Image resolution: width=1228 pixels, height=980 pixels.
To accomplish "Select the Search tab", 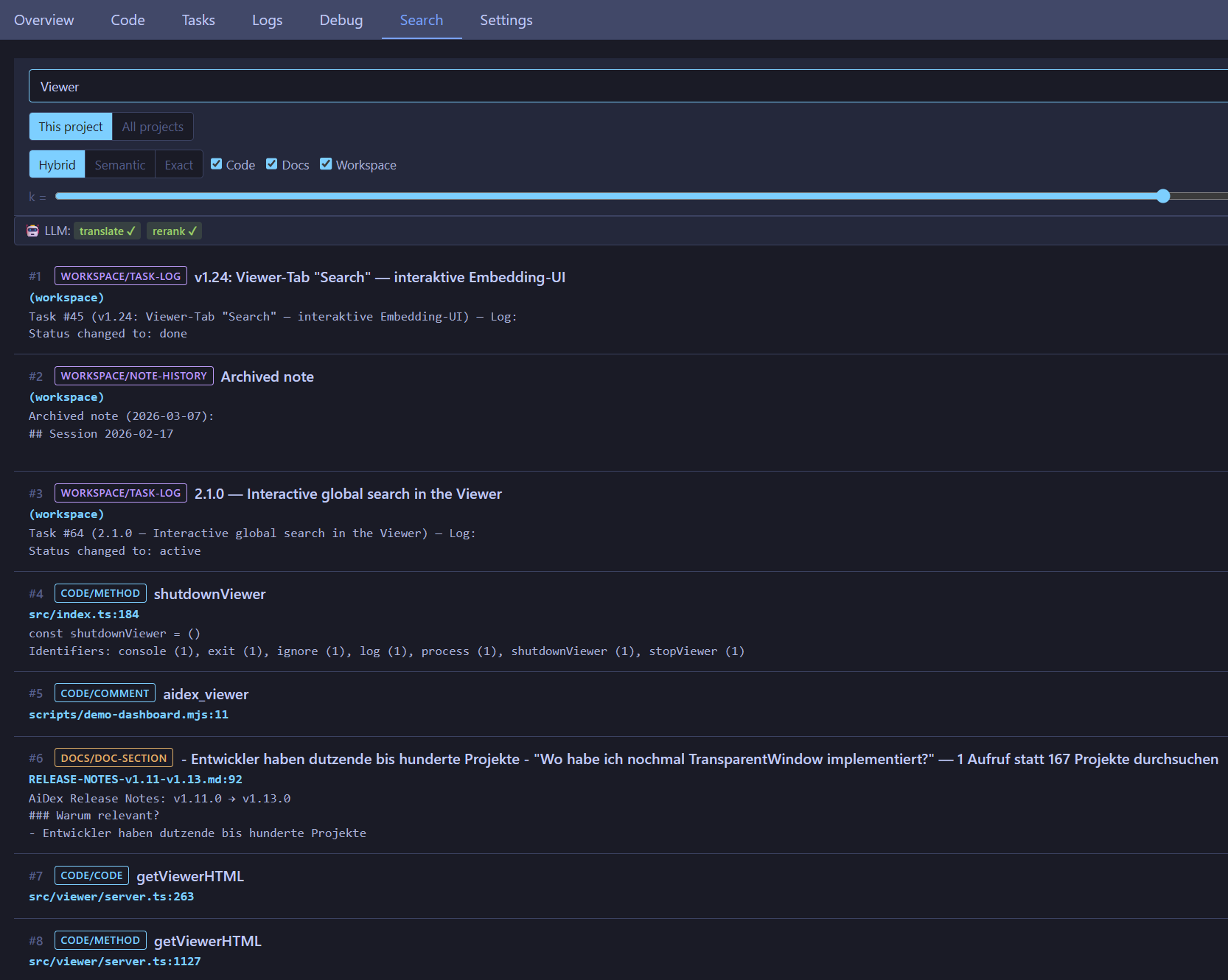I will pyautogui.click(x=422, y=20).
